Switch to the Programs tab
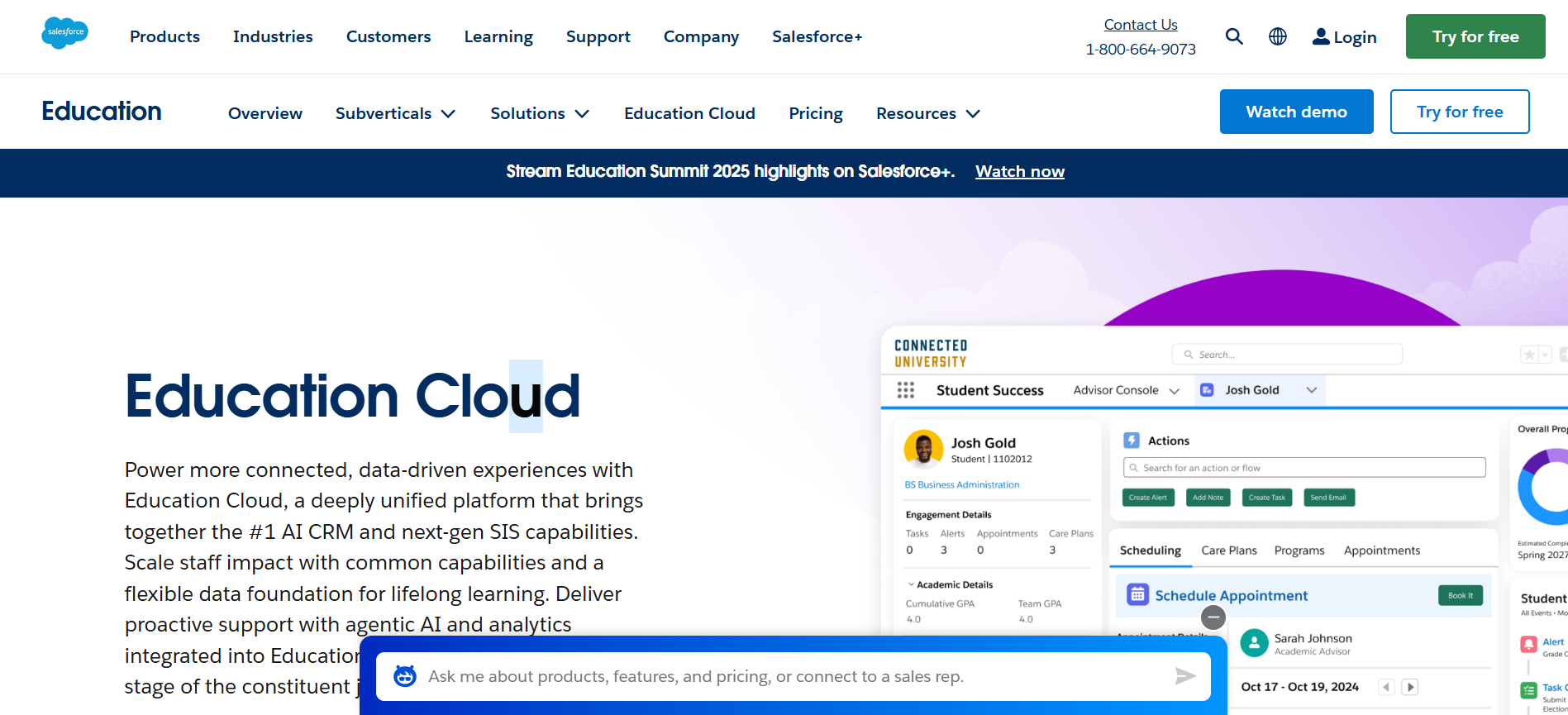1568x715 pixels. pos(1299,551)
